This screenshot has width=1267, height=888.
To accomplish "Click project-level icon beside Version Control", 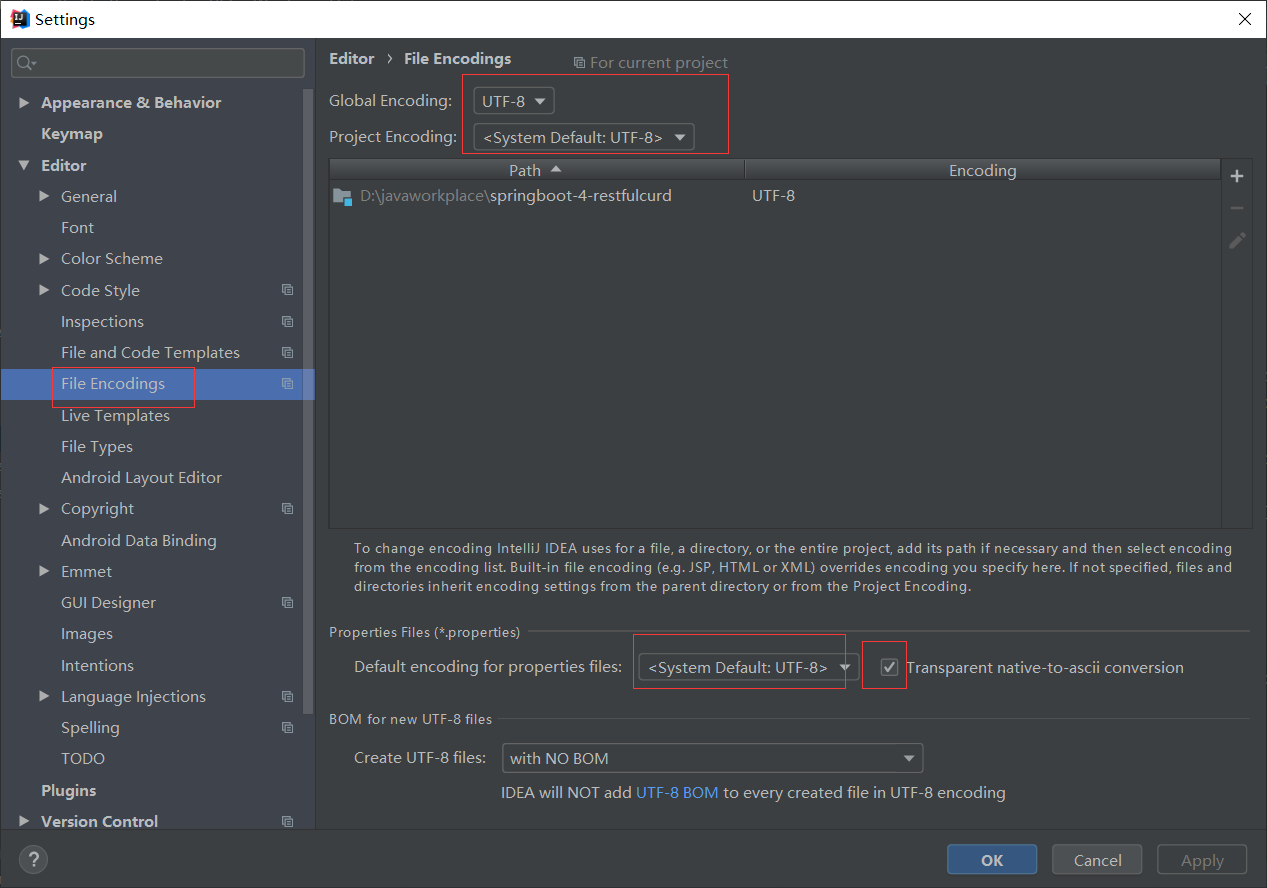I will pyautogui.click(x=287, y=821).
